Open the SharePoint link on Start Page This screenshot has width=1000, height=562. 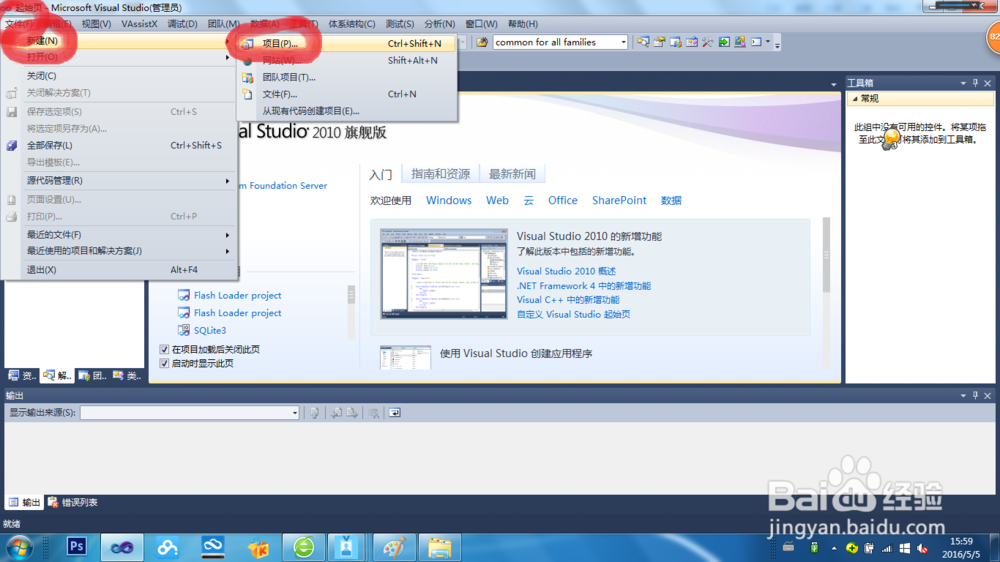click(x=619, y=200)
